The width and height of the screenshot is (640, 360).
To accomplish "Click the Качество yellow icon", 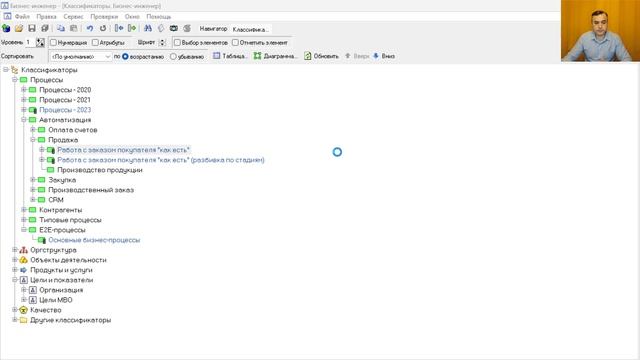I will click(24, 310).
